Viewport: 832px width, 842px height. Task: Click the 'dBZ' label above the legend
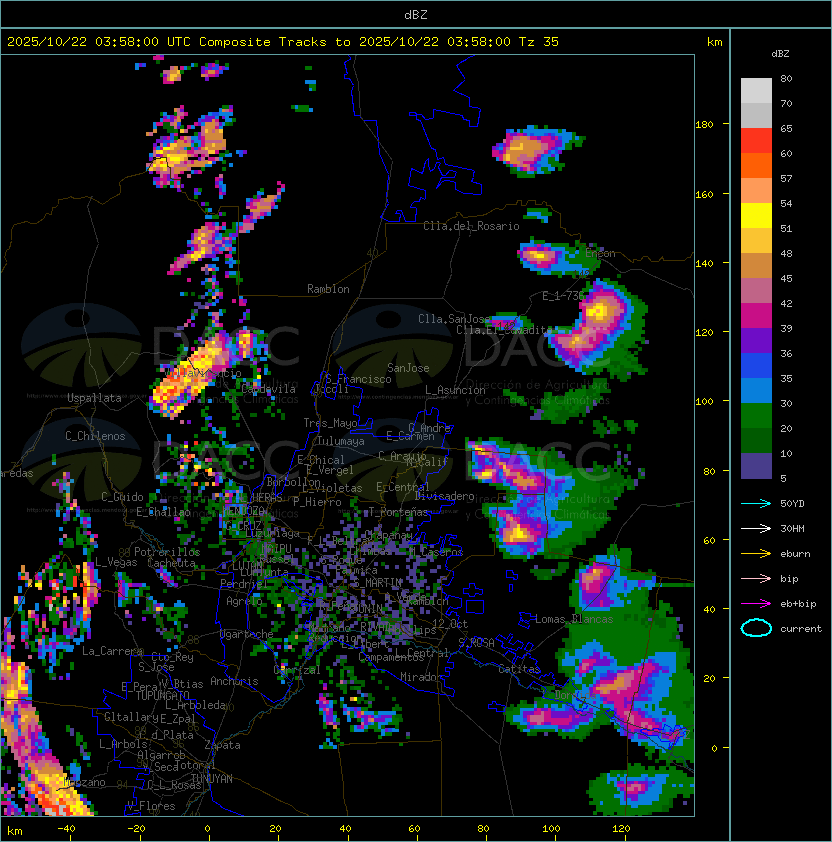(780, 54)
